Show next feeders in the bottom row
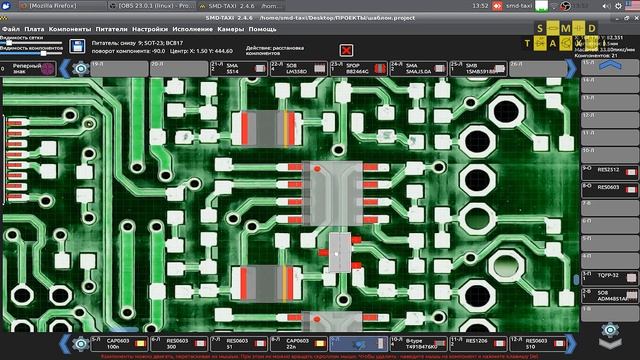Viewport: 640px width, 360px height. pos(571,344)
